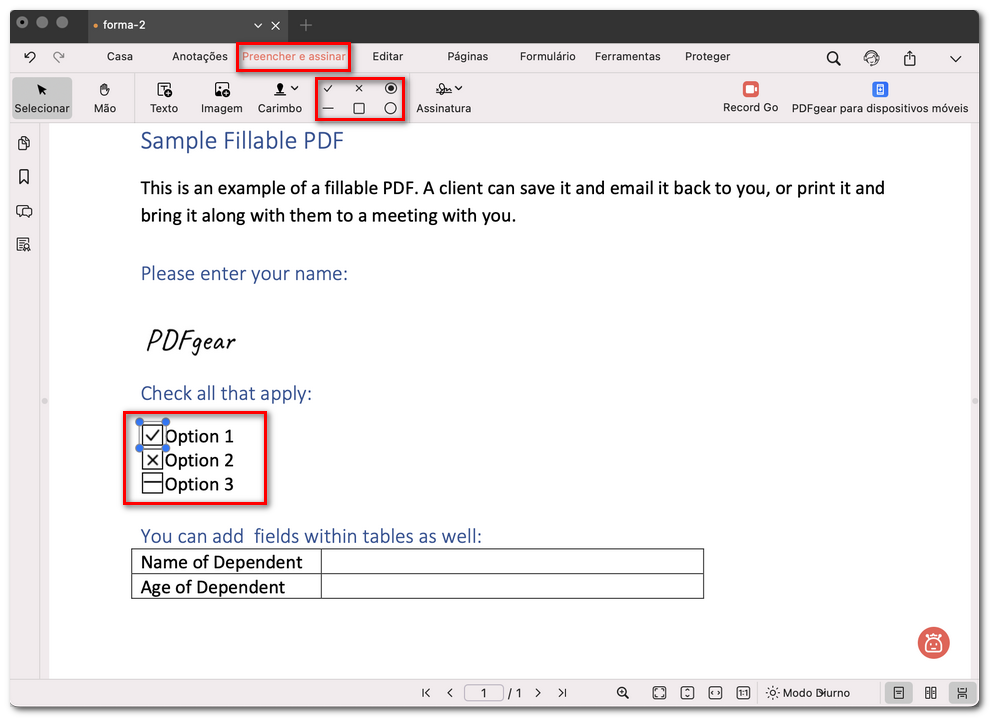
Task: Open the Anotações tab
Action: [200, 56]
